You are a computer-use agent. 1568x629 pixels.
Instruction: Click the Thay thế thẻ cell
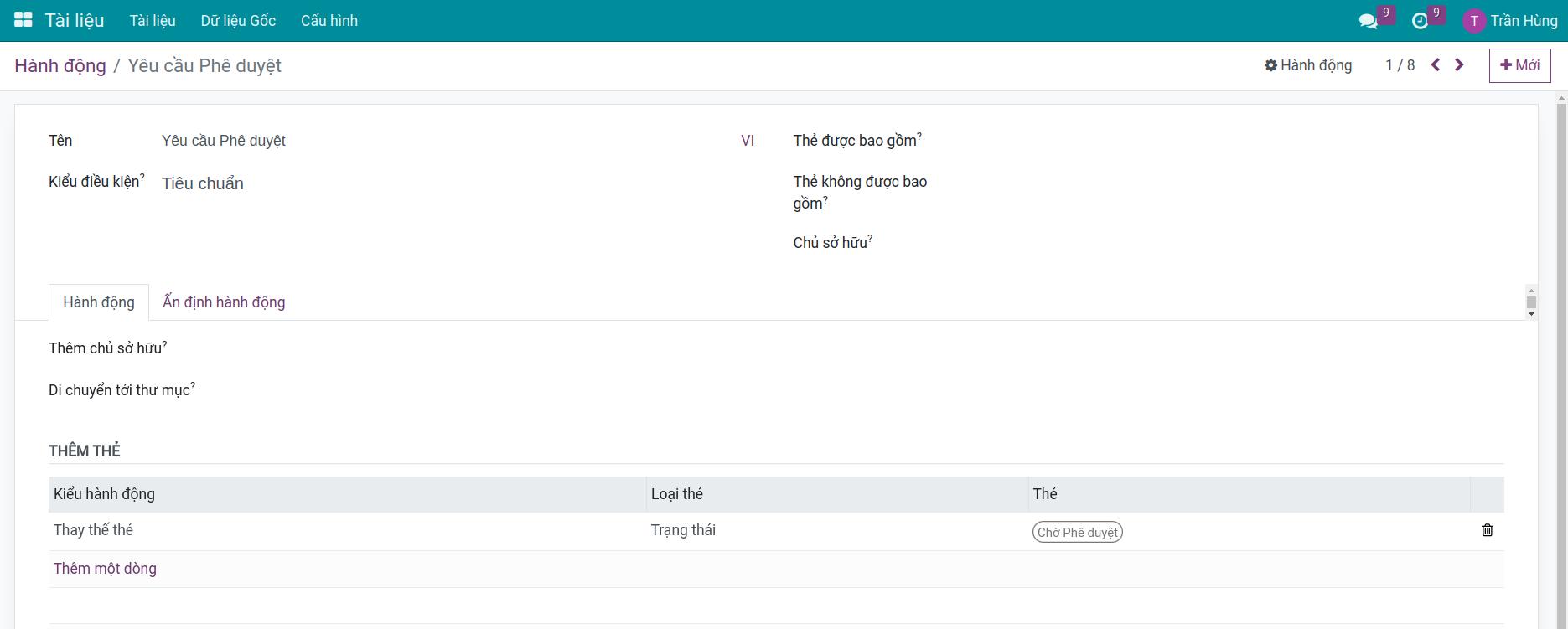click(347, 530)
